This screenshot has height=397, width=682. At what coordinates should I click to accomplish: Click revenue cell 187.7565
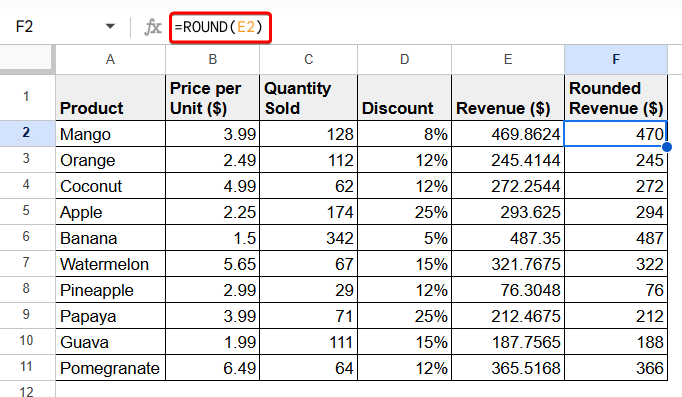[508, 342]
